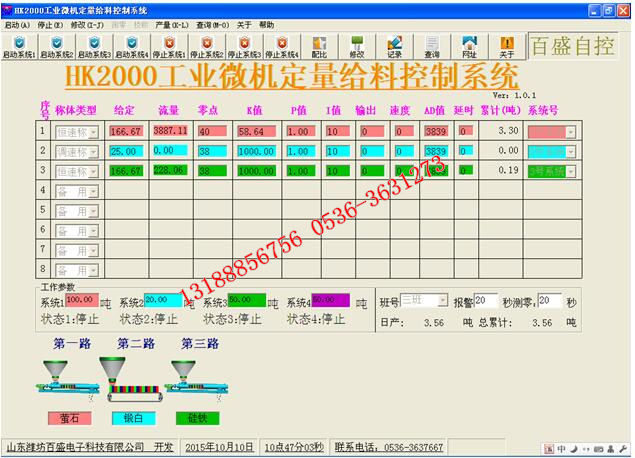
Task: Open the 配比 ratio tool
Action: pos(319,47)
